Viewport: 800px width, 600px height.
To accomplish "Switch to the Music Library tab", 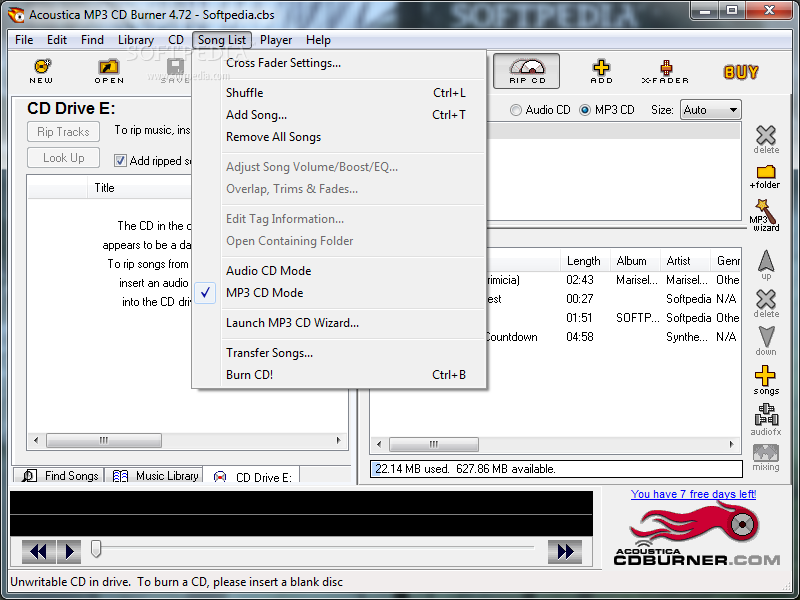I will [x=154, y=476].
